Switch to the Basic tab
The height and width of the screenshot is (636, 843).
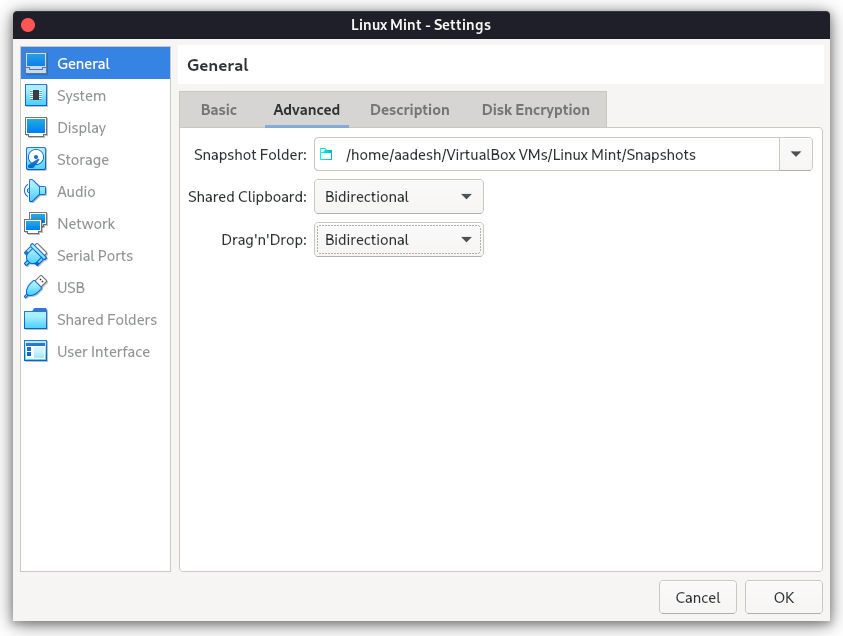tap(219, 110)
